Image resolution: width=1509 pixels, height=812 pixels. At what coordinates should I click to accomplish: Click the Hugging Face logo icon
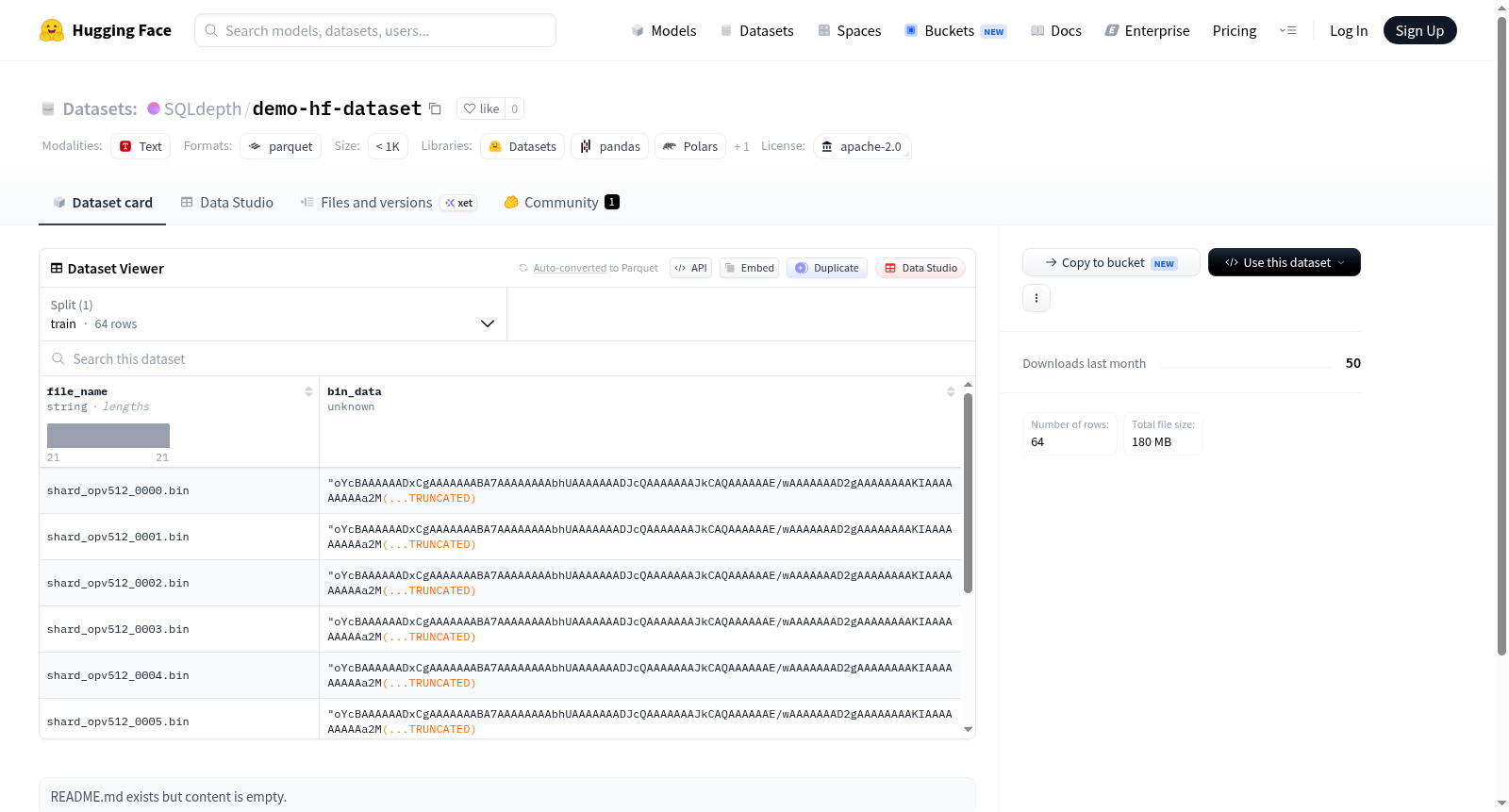52,30
